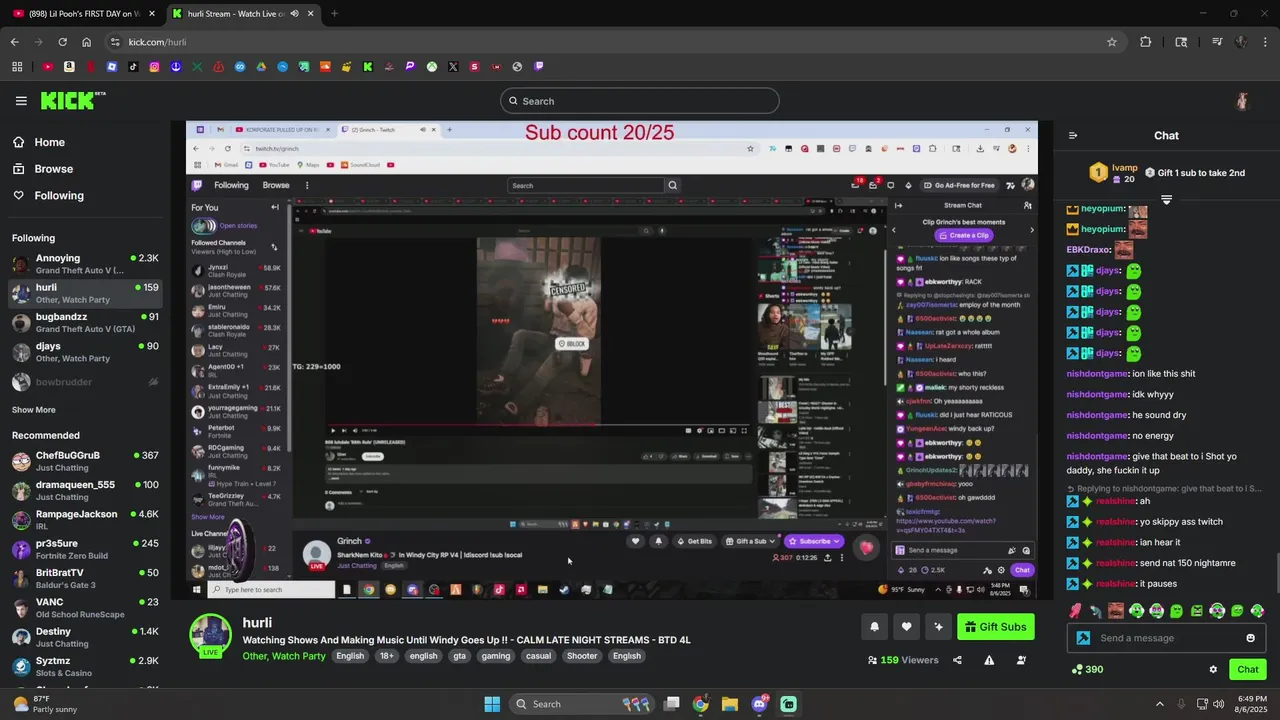Open YouTube bookmark in bookmarks bar
This screenshot has width=1280, height=720.
[47, 67]
